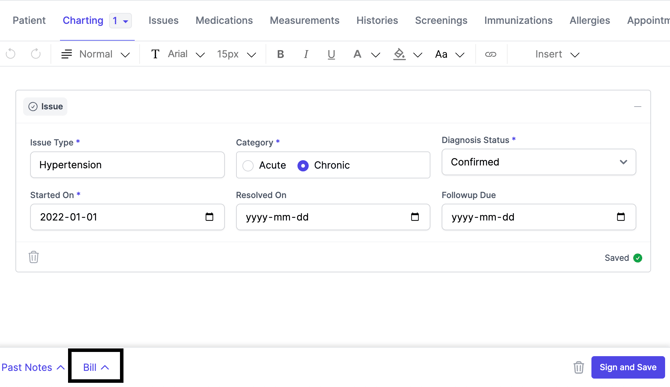Click the redo icon in toolbar
The width and height of the screenshot is (670, 387).
tap(36, 54)
